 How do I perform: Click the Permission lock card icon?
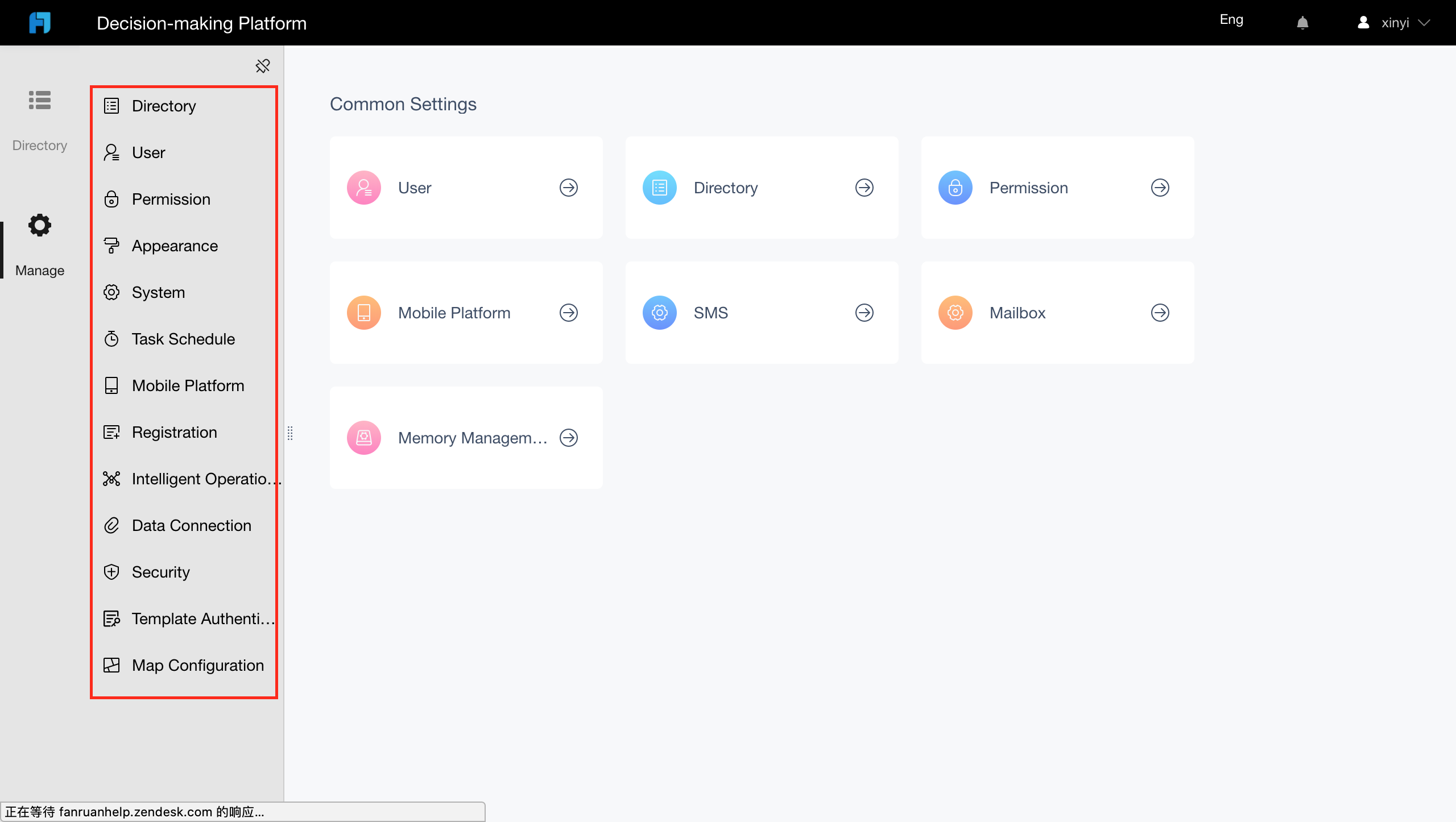tap(955, 188)
